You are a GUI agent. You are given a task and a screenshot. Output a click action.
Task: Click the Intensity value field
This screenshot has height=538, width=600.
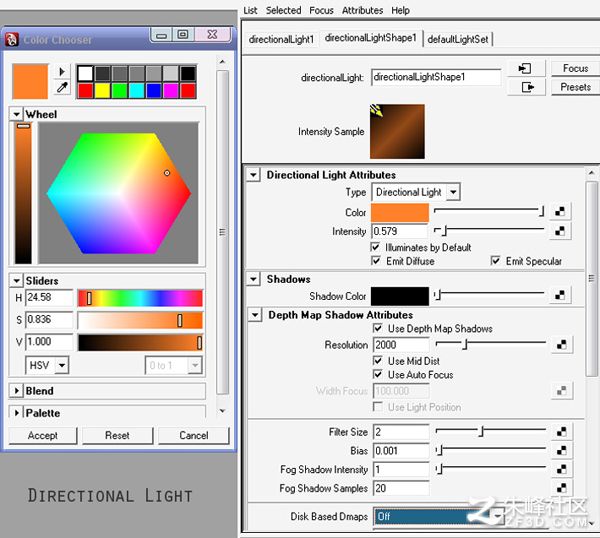pyautogui.click(x=399, y=231)
